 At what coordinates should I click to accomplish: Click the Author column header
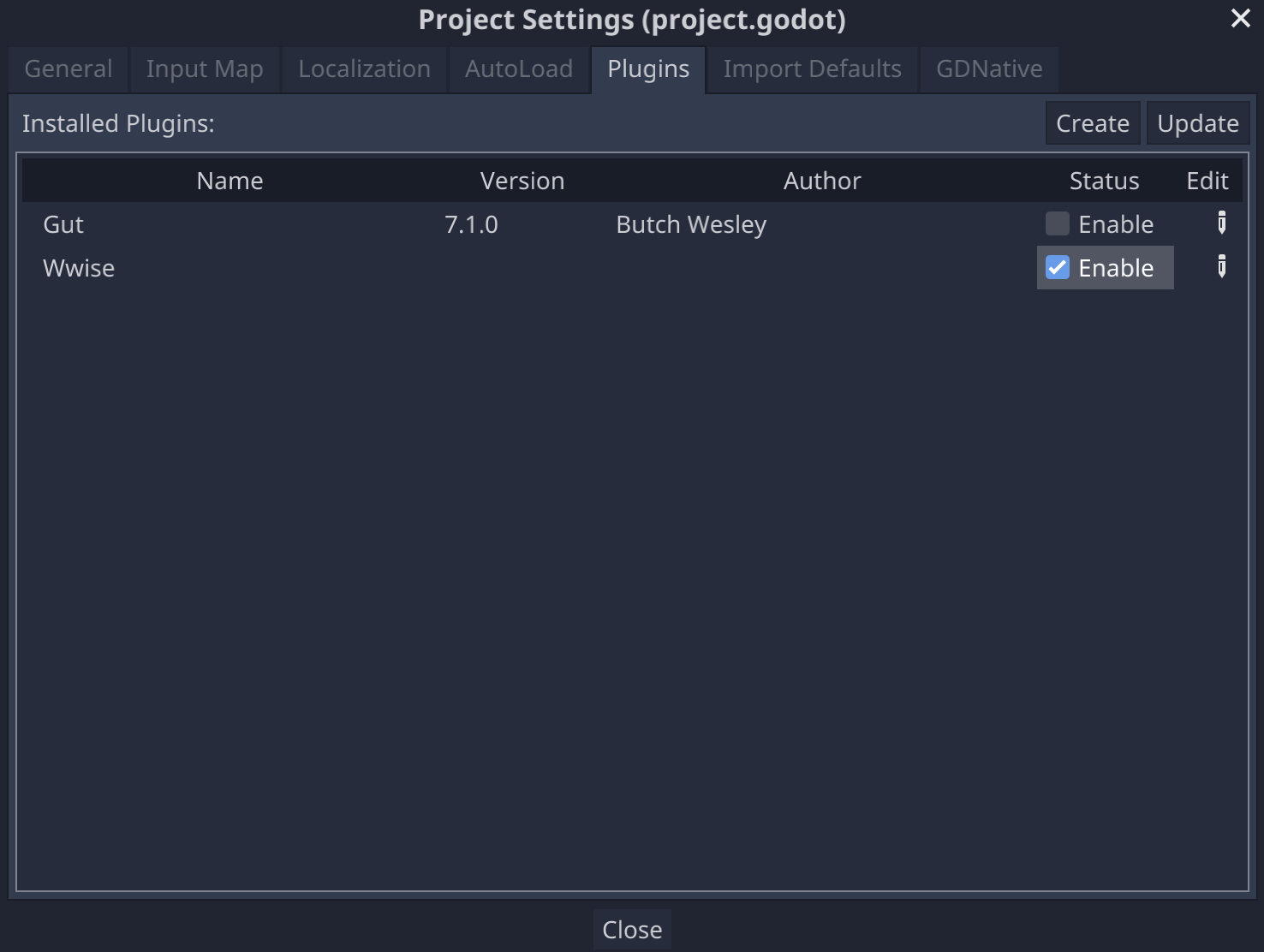822,181
